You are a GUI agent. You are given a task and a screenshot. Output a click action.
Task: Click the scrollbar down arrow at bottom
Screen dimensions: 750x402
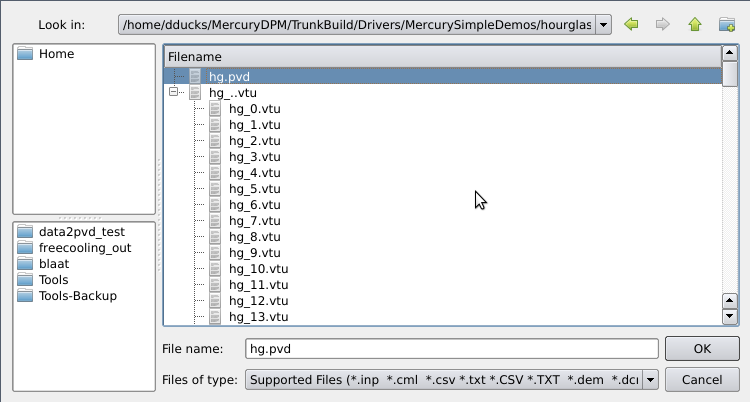(730, 316)
